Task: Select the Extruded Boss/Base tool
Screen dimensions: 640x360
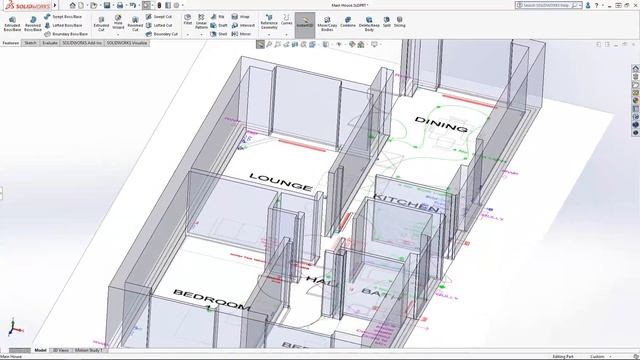Action: click(x=12, y=24)
